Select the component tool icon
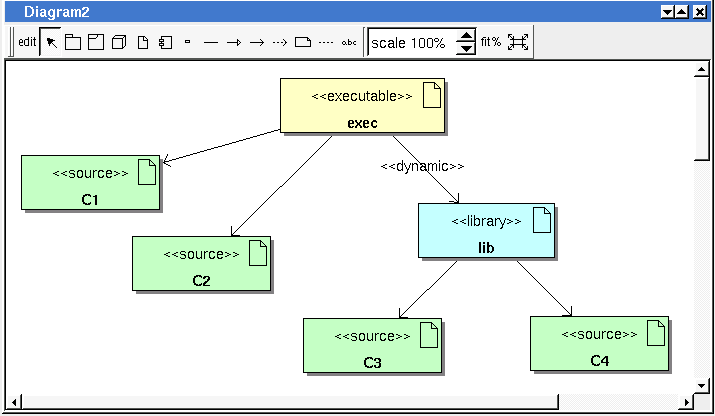The image size is (715, 416). [165, 42]
